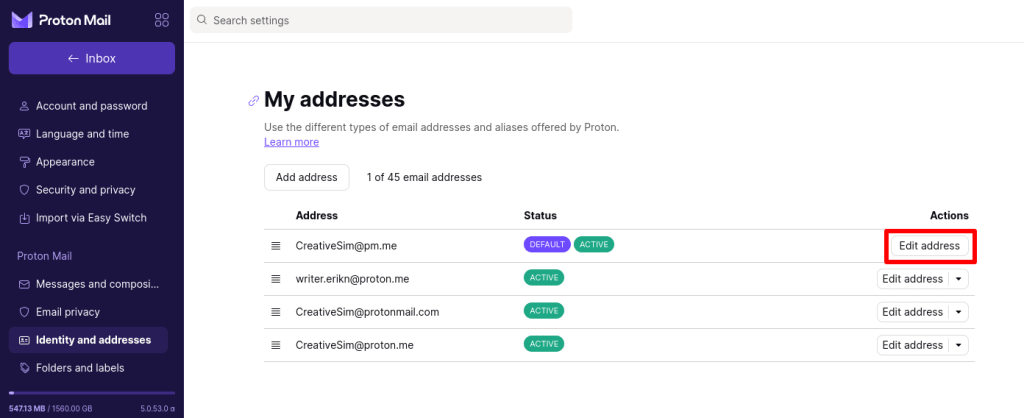Edit address for CreativeSim@pm.me
The width and height of the screenshot is (1024, 418).
coord(929,246)
